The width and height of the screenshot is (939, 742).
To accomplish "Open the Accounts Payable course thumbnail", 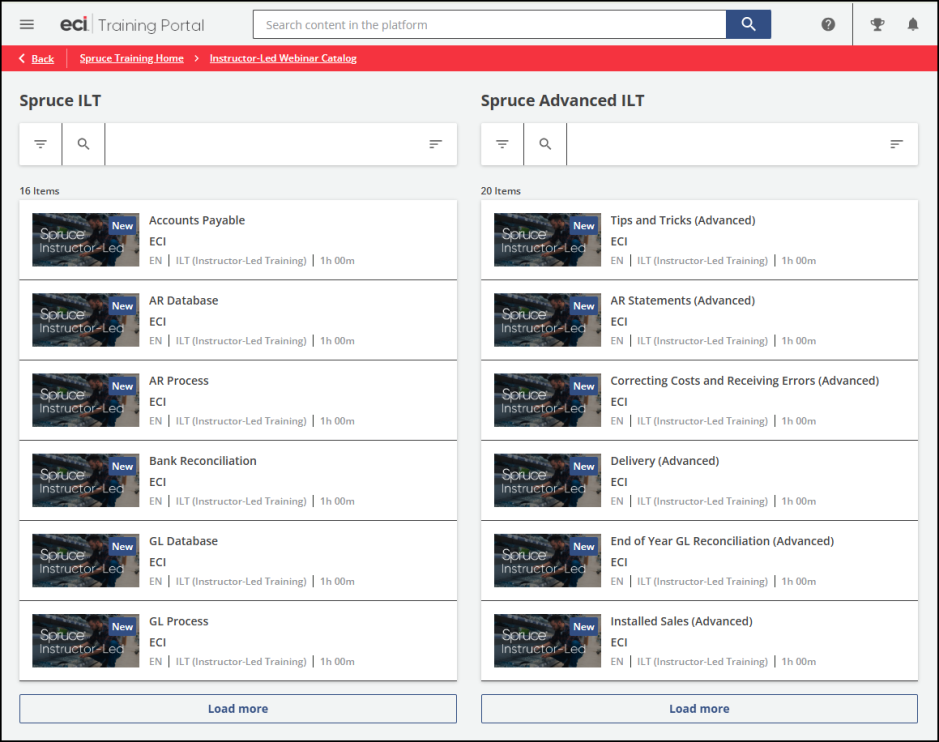I will tap(85, 240).
